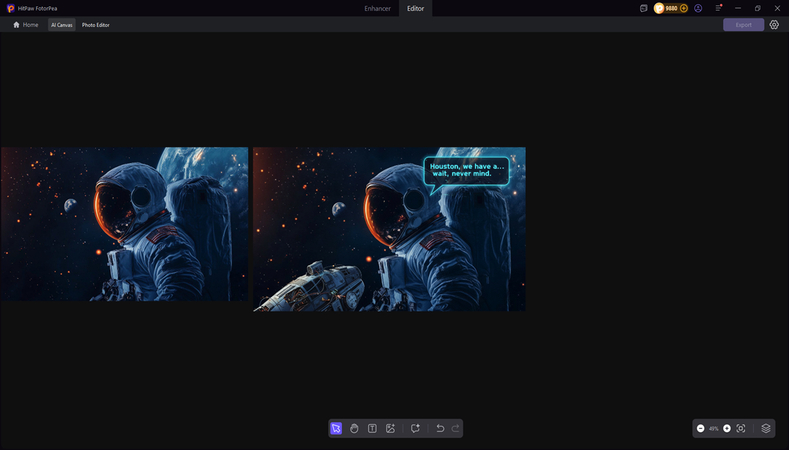Zoom out with the minus button

coord(701,428)
